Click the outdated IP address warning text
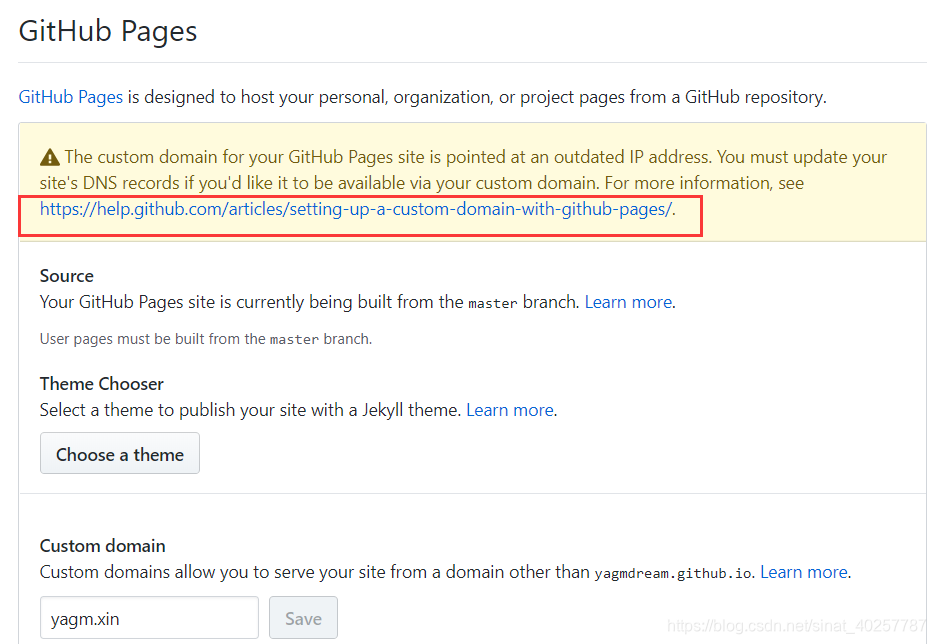This screenshot has height=644, width=936. pyautogui.click(x=463, y=170)
